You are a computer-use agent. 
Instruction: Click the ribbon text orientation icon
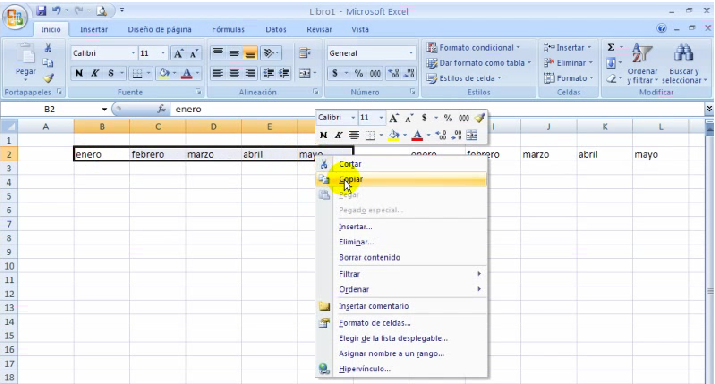[269, 53]
